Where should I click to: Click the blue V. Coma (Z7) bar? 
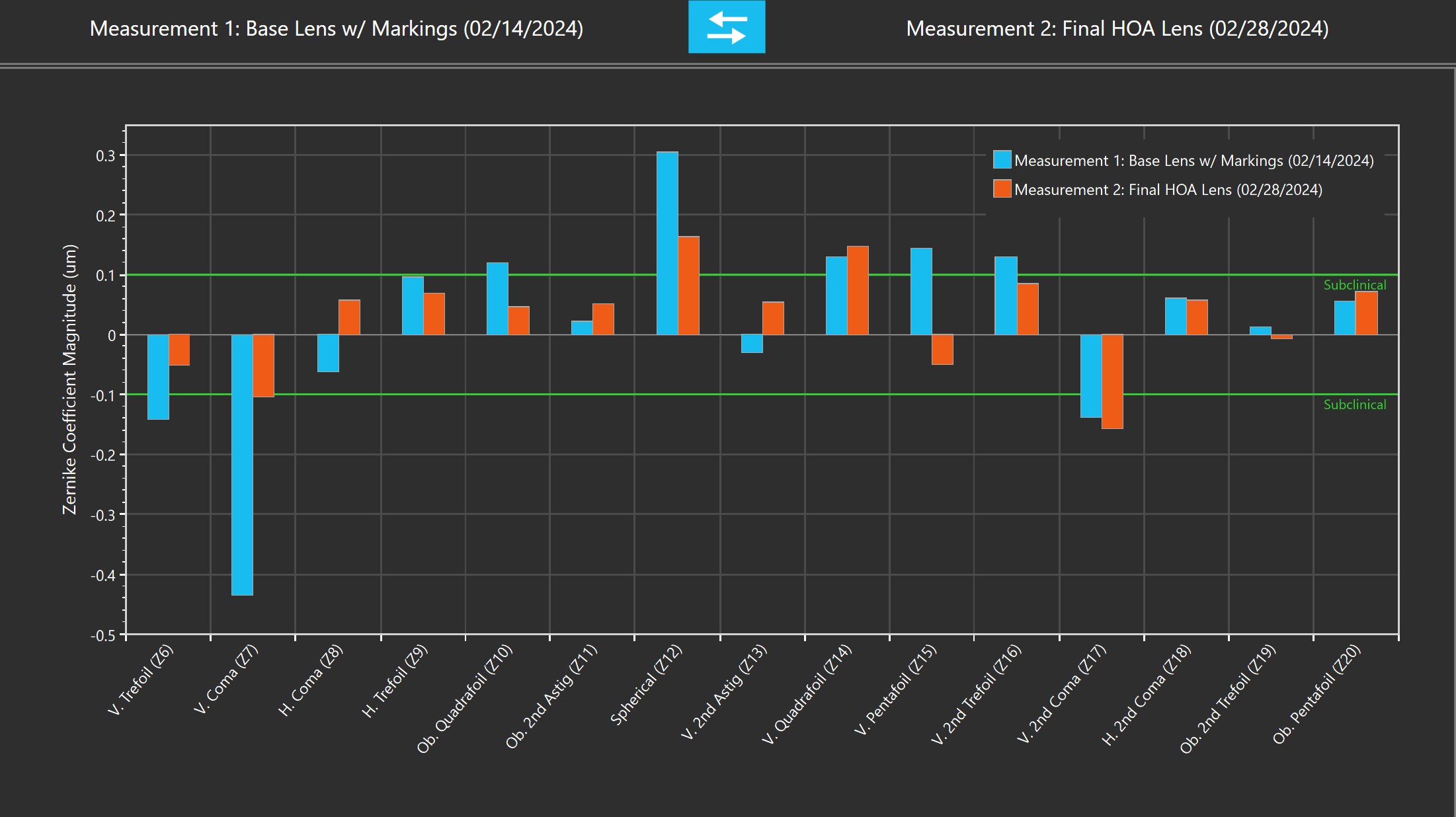[x=242, y=465]
